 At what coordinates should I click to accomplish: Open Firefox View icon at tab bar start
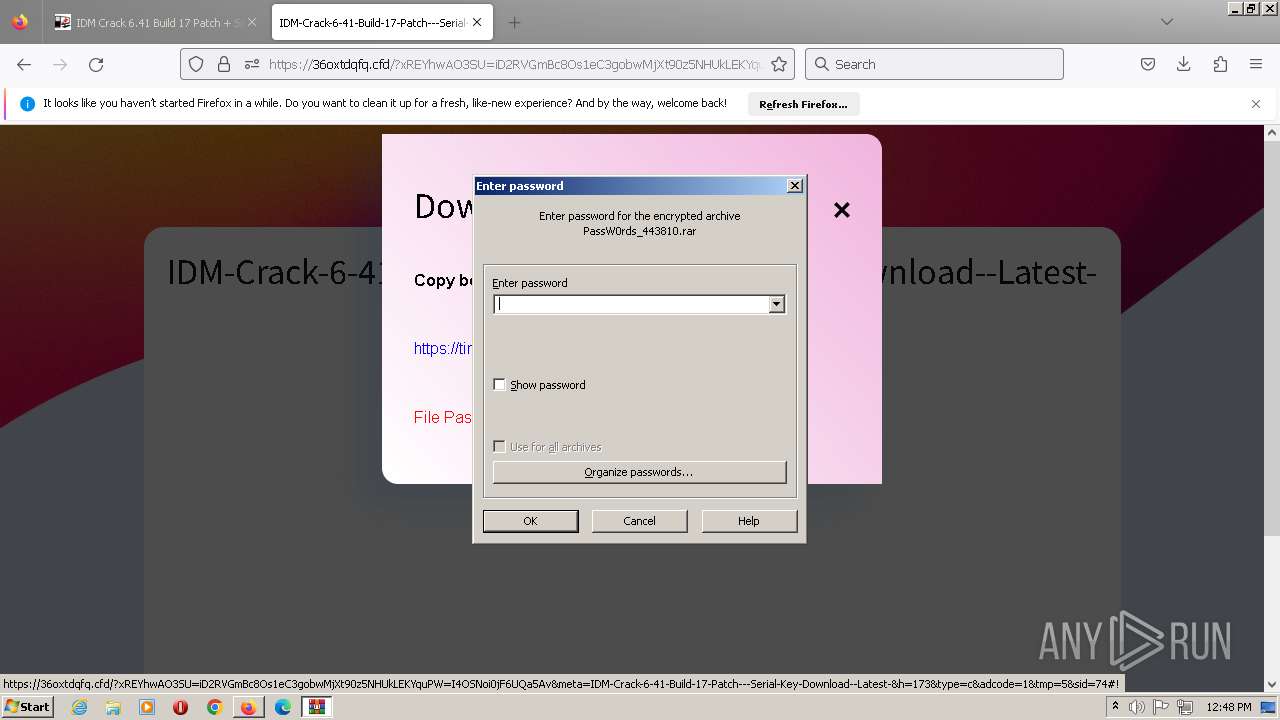[20, 22]
